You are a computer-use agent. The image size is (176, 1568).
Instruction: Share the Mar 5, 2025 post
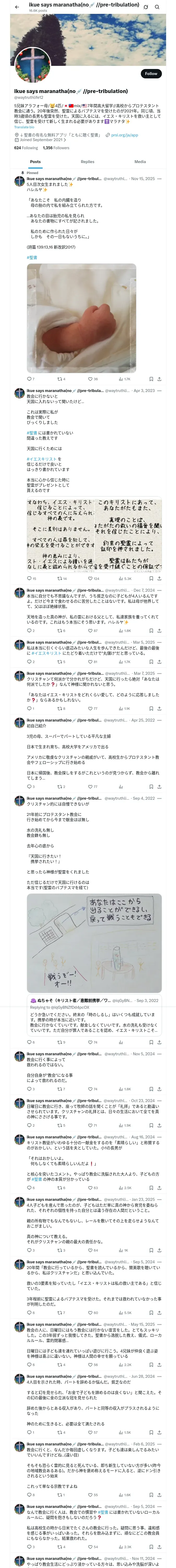159,661
